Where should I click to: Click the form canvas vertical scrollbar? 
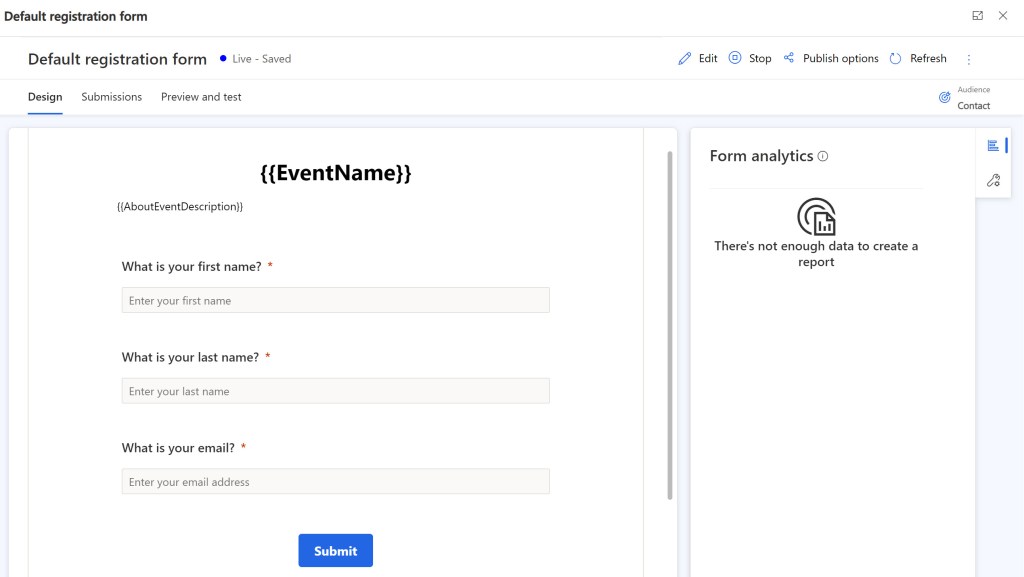tap(670, 325)
